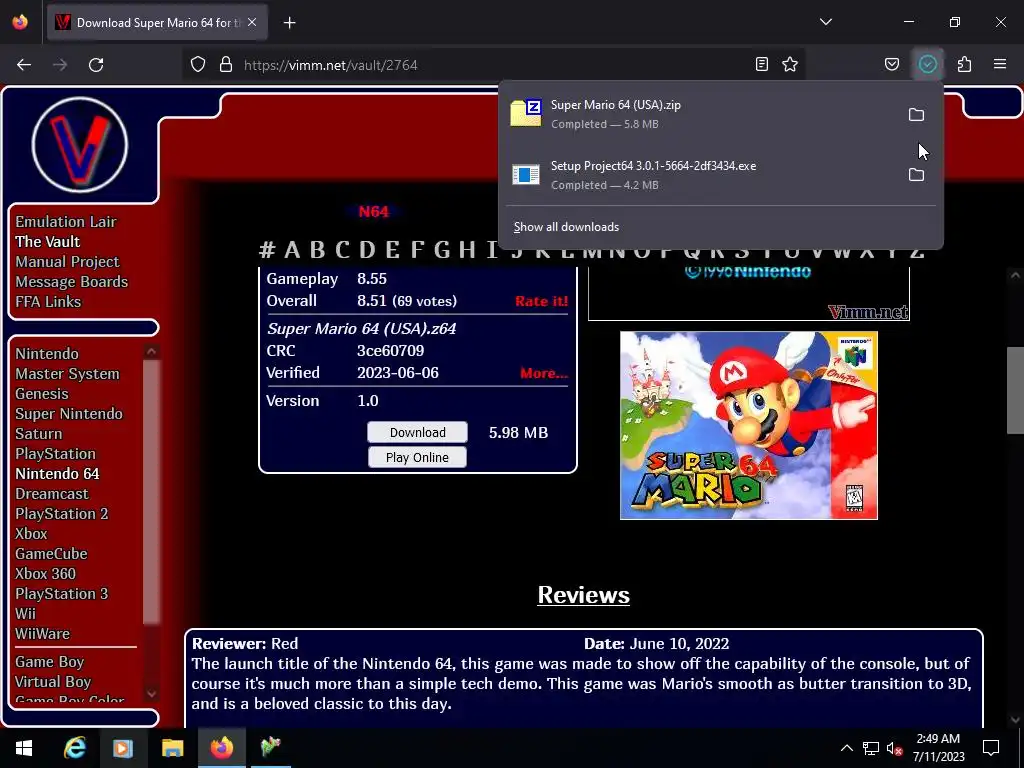The height and width of the screenshot is (768, 1024).
Task: Show hidden system tray icons
Action: [846, 748]
